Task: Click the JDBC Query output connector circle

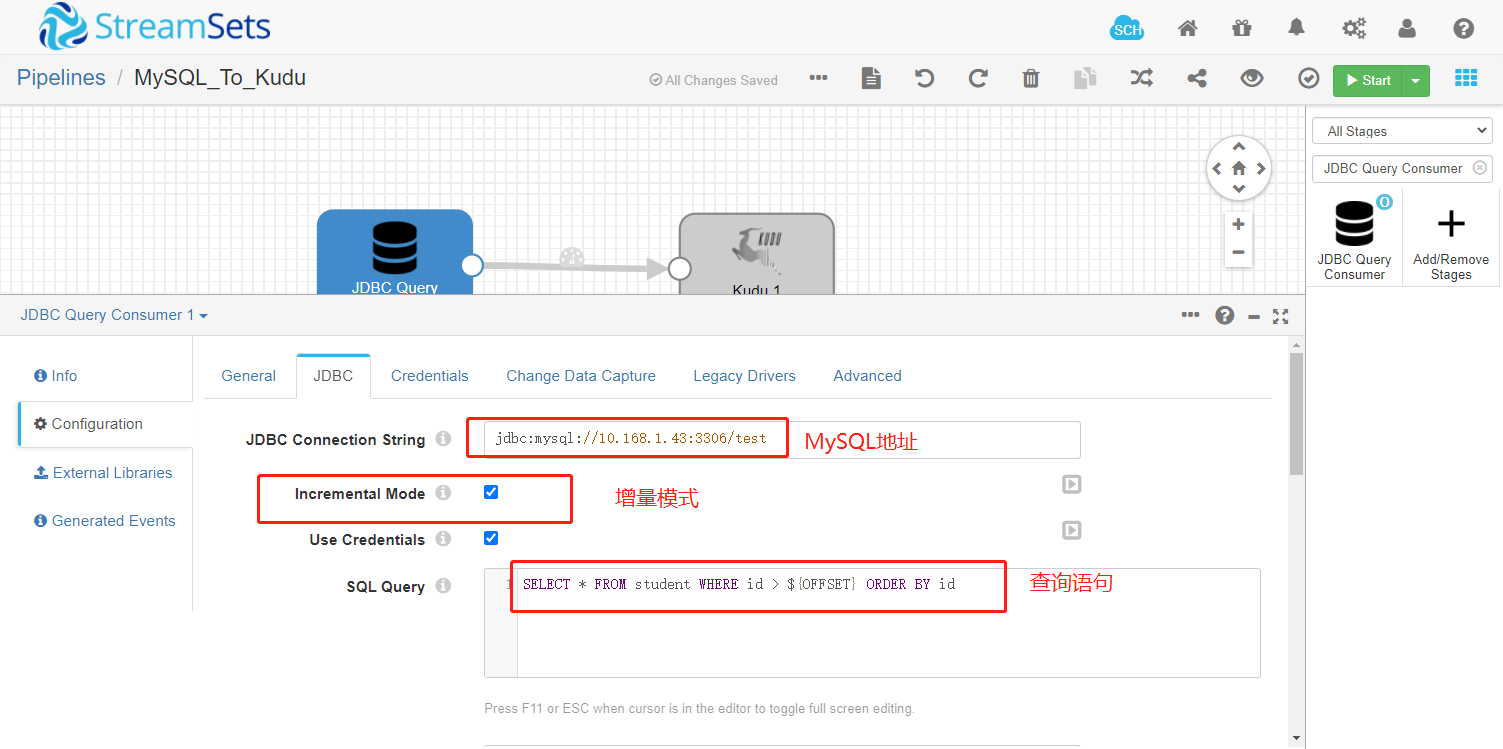Action: point(472,265)
